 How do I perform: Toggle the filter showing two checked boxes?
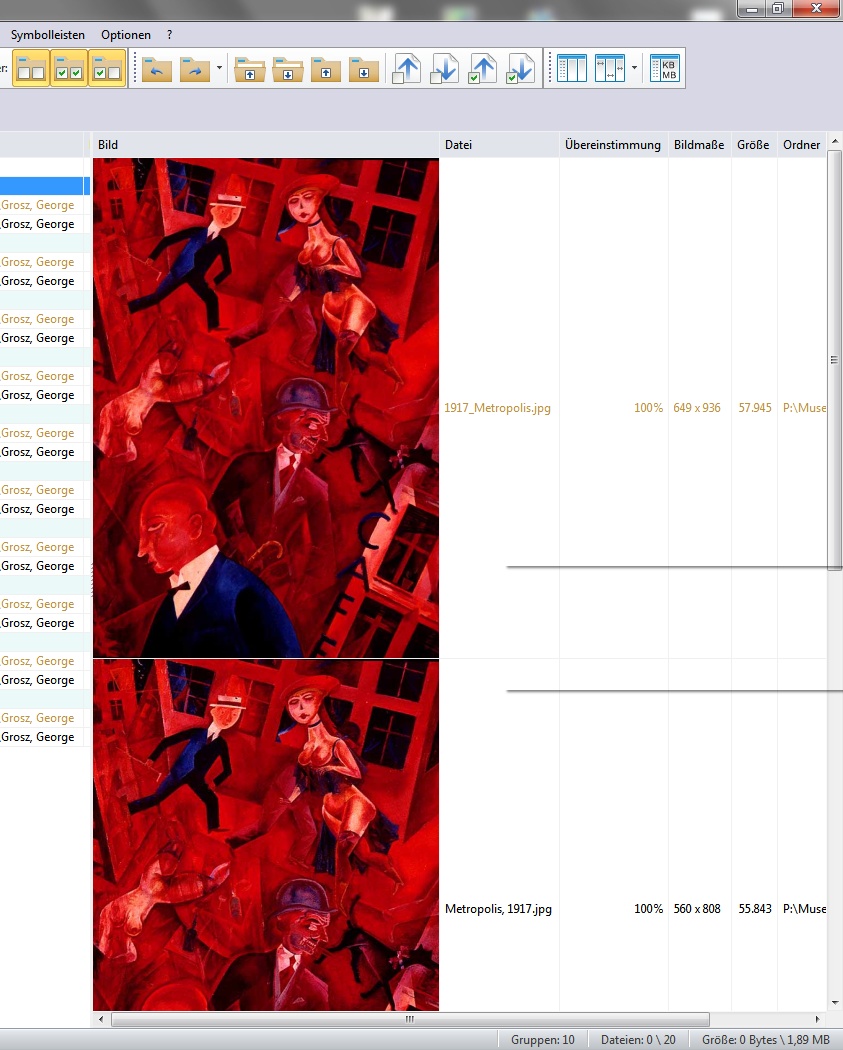[69, 69]
